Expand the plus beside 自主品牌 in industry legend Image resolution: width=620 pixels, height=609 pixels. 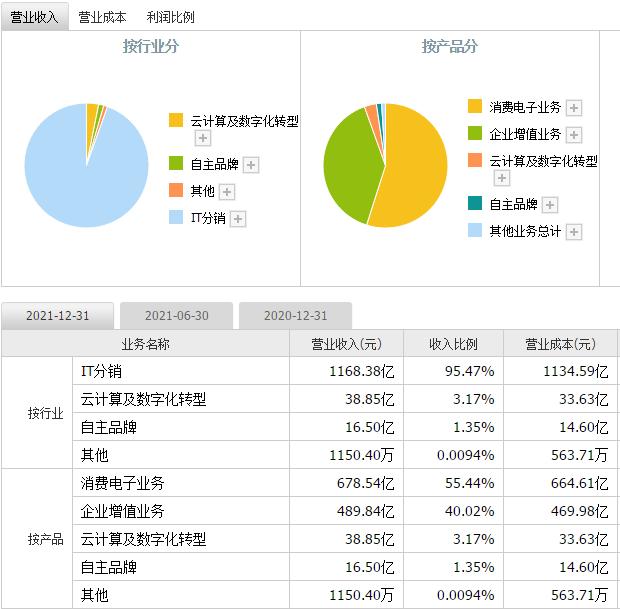click(251, 165)
